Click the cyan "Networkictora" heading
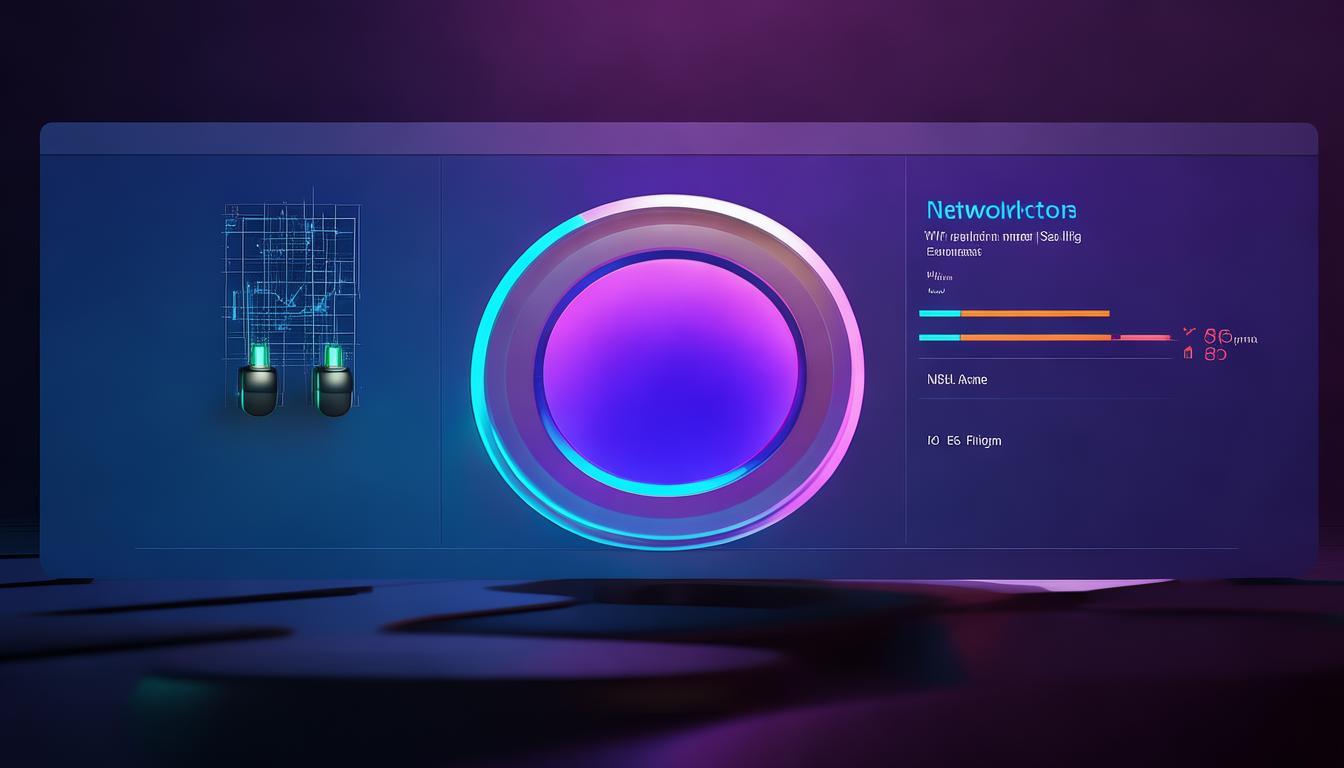Viewport: 1344px width, 768px height. coord(1001,211)
